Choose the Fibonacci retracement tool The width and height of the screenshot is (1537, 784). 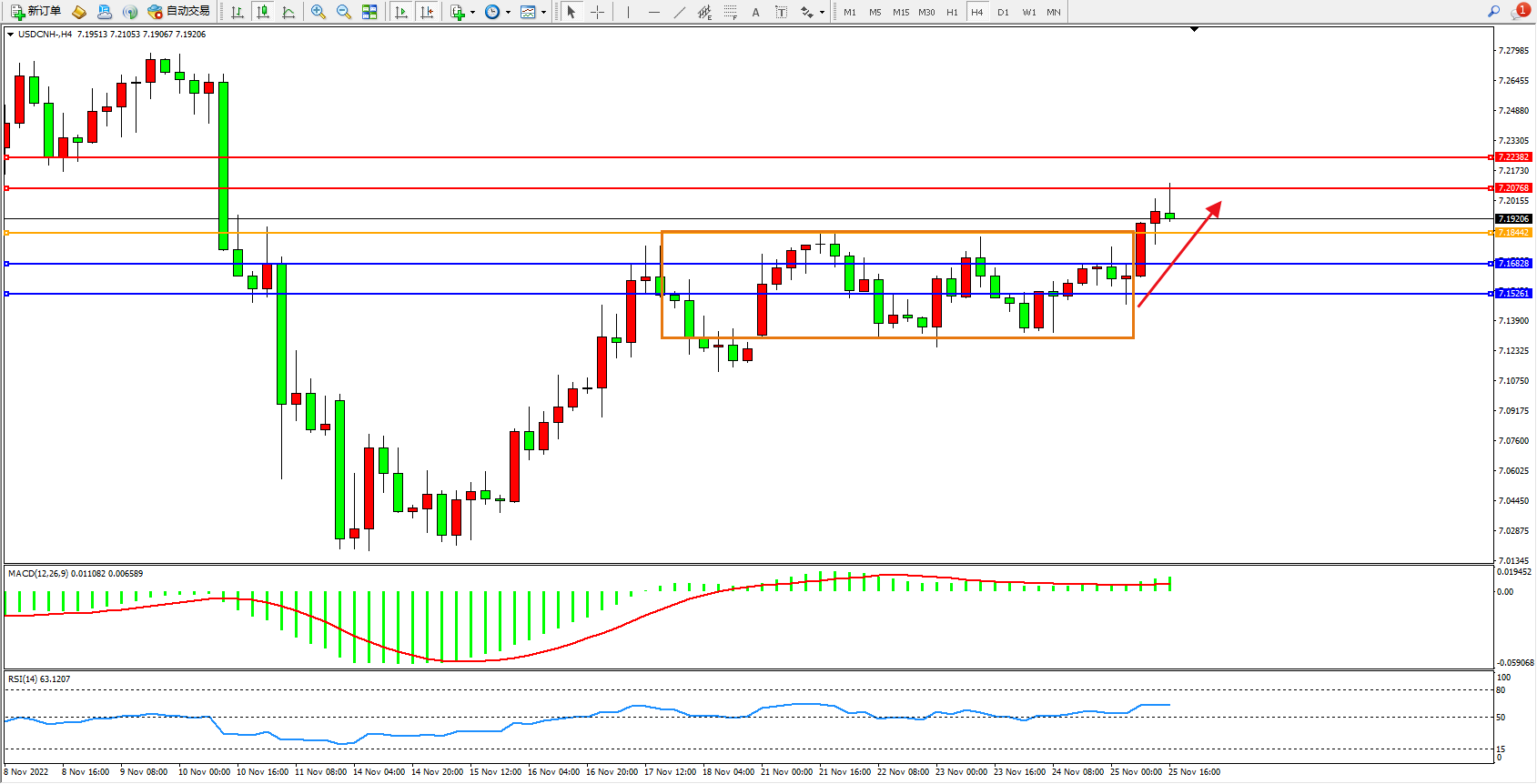click(x=704, y=12)
